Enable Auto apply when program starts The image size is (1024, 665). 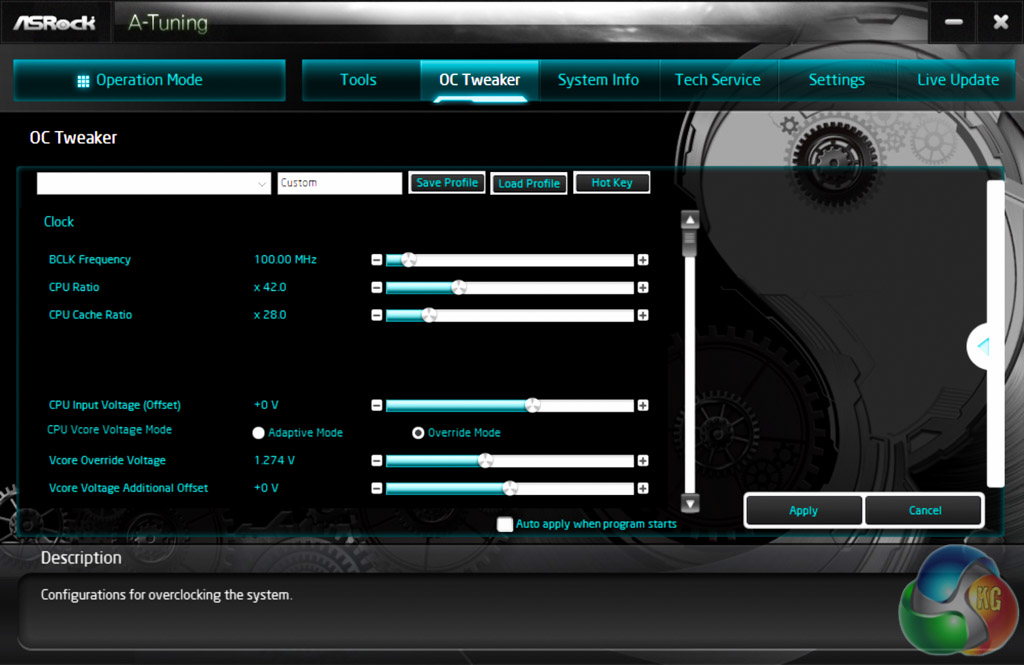pyautogui.click(x=505, y=525)
